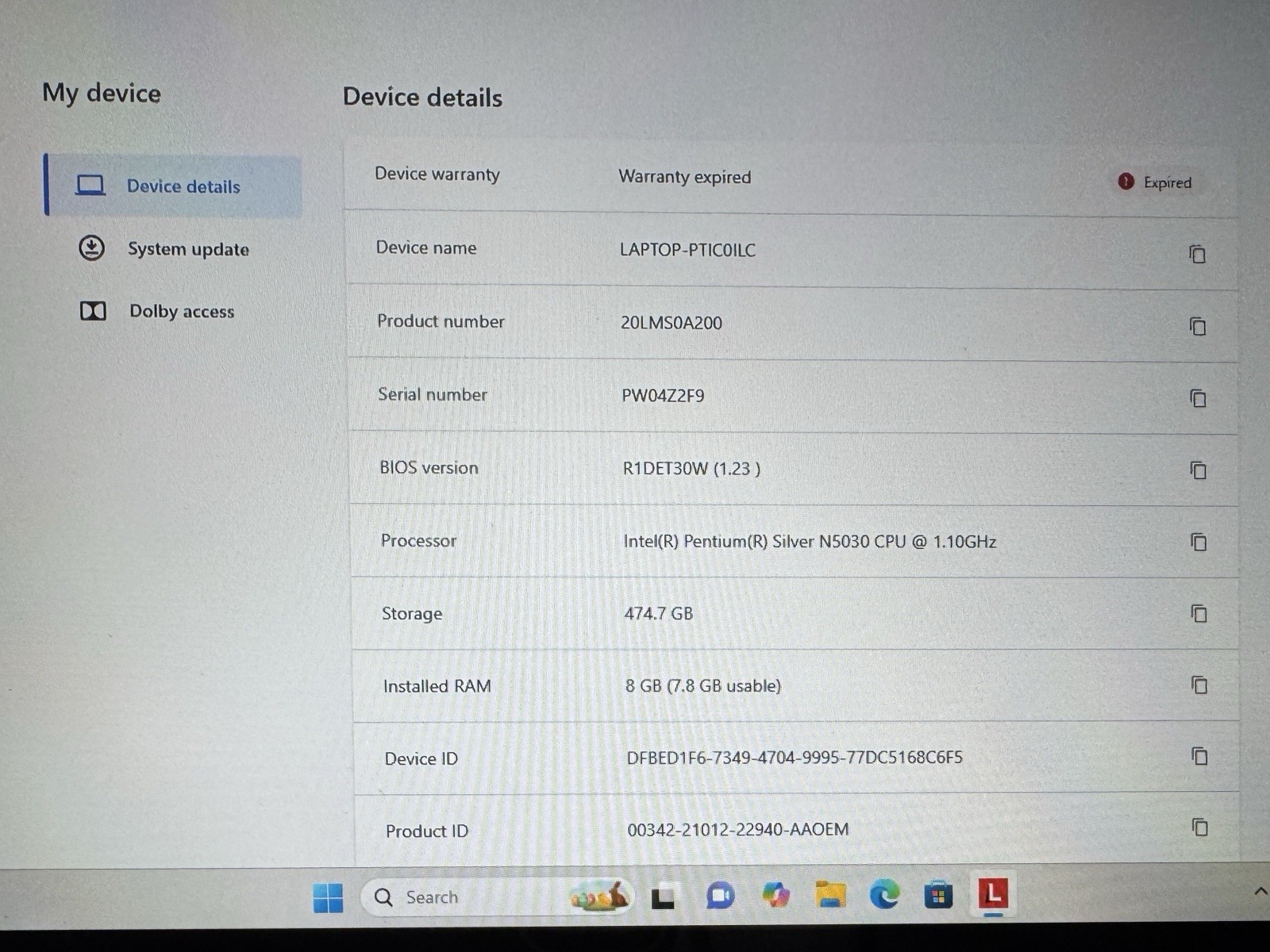The width and height of the screenshot is (1270, 952).
Task: Copy the Device ID value
Action: tap(1200, 756)
